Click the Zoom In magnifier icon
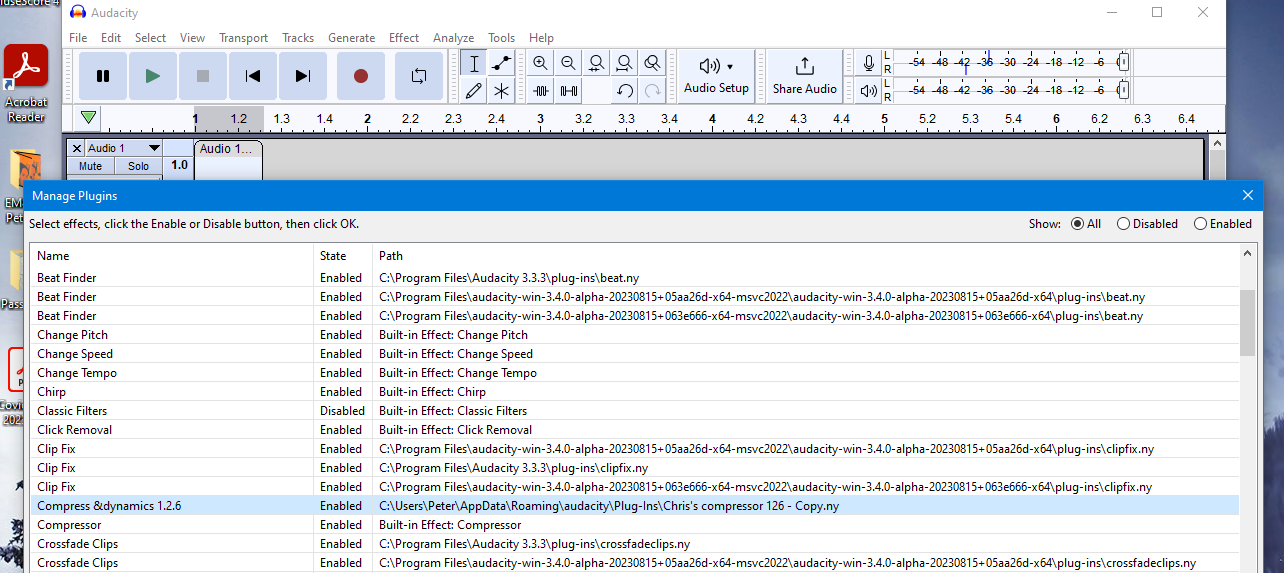Viewport: 1284px width, 573px height. click(x=541, y=63)
